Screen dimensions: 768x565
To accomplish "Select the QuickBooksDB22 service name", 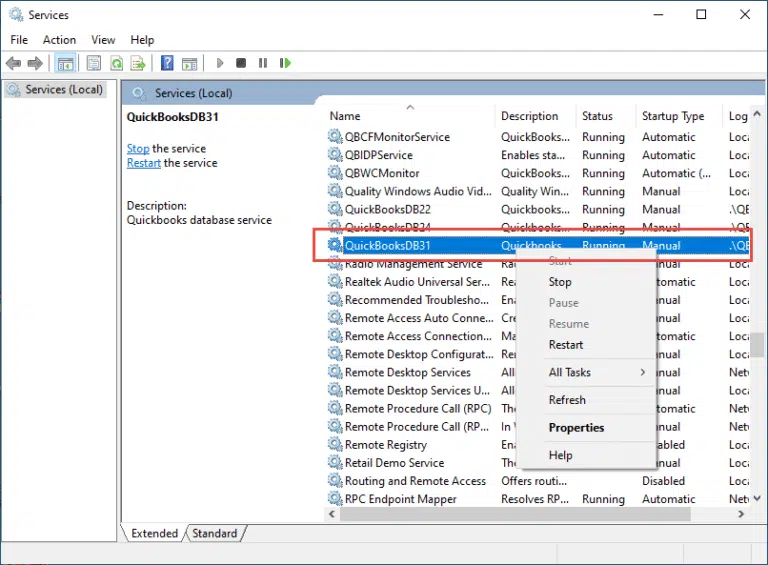I will coord(388,210).
